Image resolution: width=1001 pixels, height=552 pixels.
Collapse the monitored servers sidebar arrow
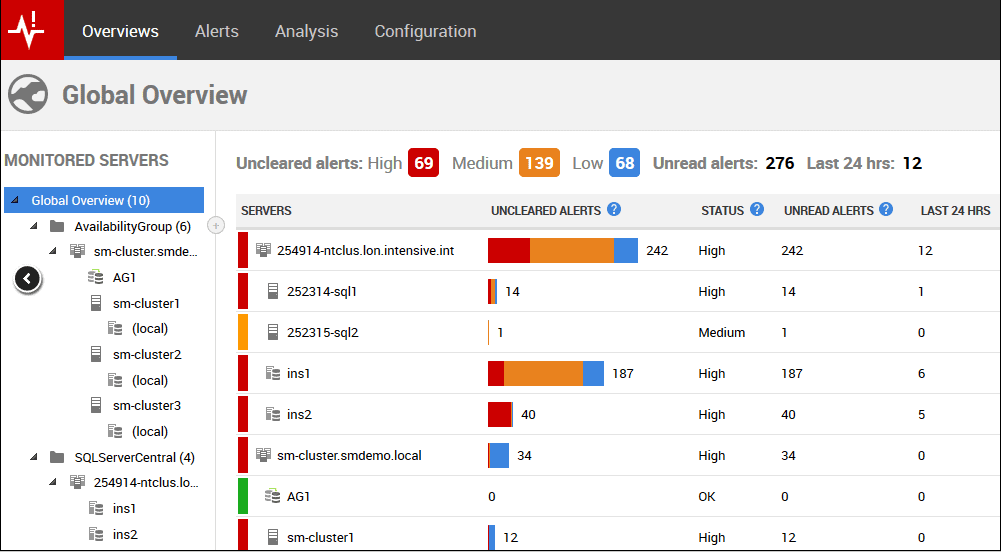(28, 279)
